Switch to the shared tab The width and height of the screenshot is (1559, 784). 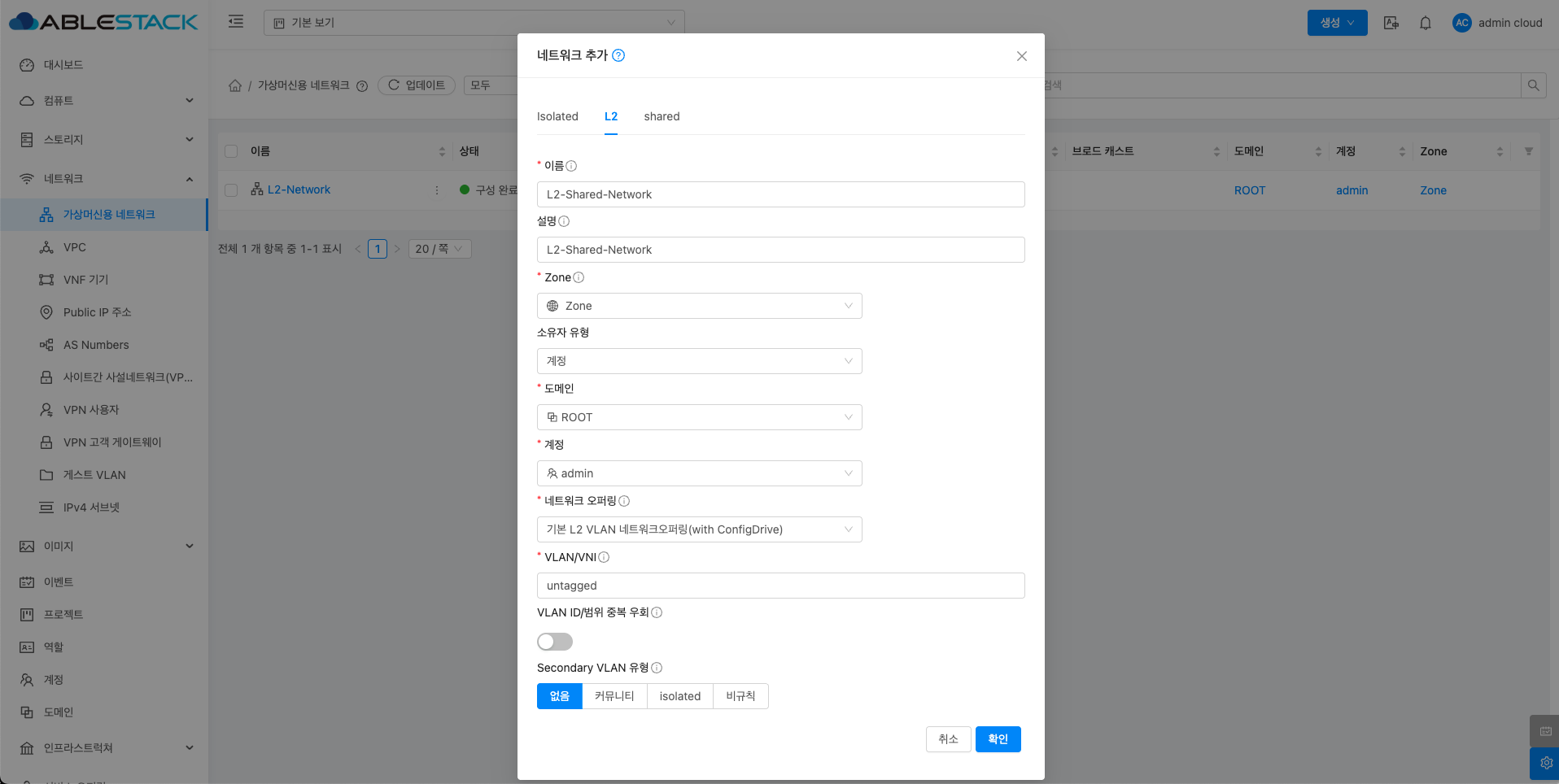tap(662, 116)
